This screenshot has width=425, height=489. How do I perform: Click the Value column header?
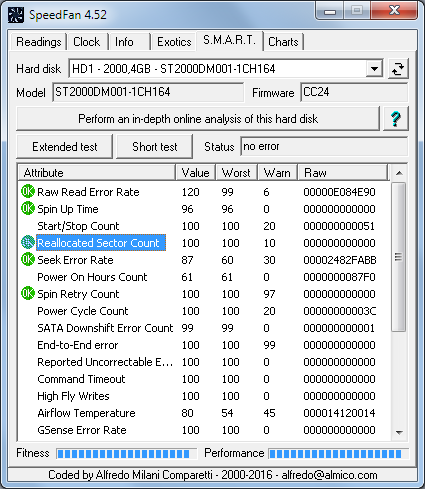[196, 173]
